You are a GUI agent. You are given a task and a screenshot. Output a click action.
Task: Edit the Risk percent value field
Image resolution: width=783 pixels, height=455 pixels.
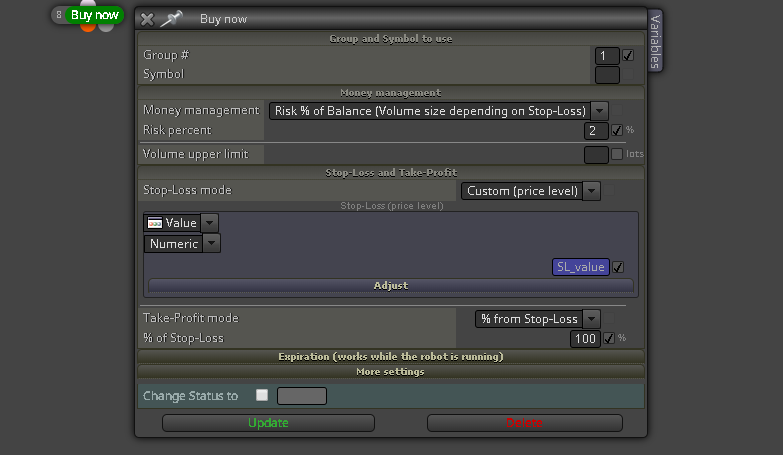click(596, 131)
